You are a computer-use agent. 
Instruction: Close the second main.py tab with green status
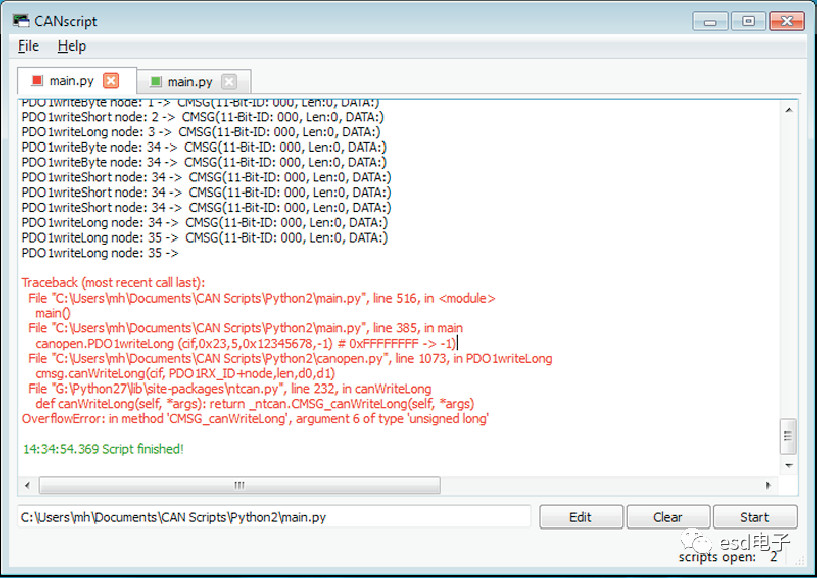(x=229, y=82)
